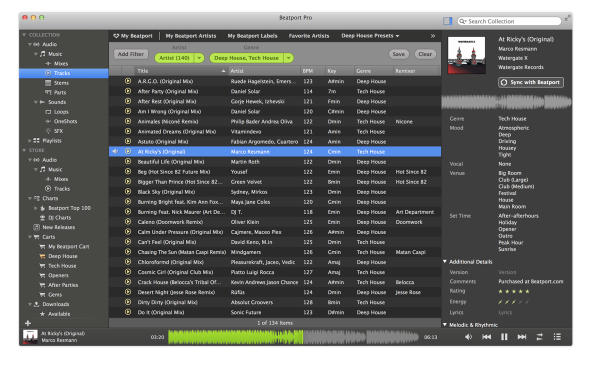Click speaker icon on At Ricky's row
590x367 pixels.
115,151
